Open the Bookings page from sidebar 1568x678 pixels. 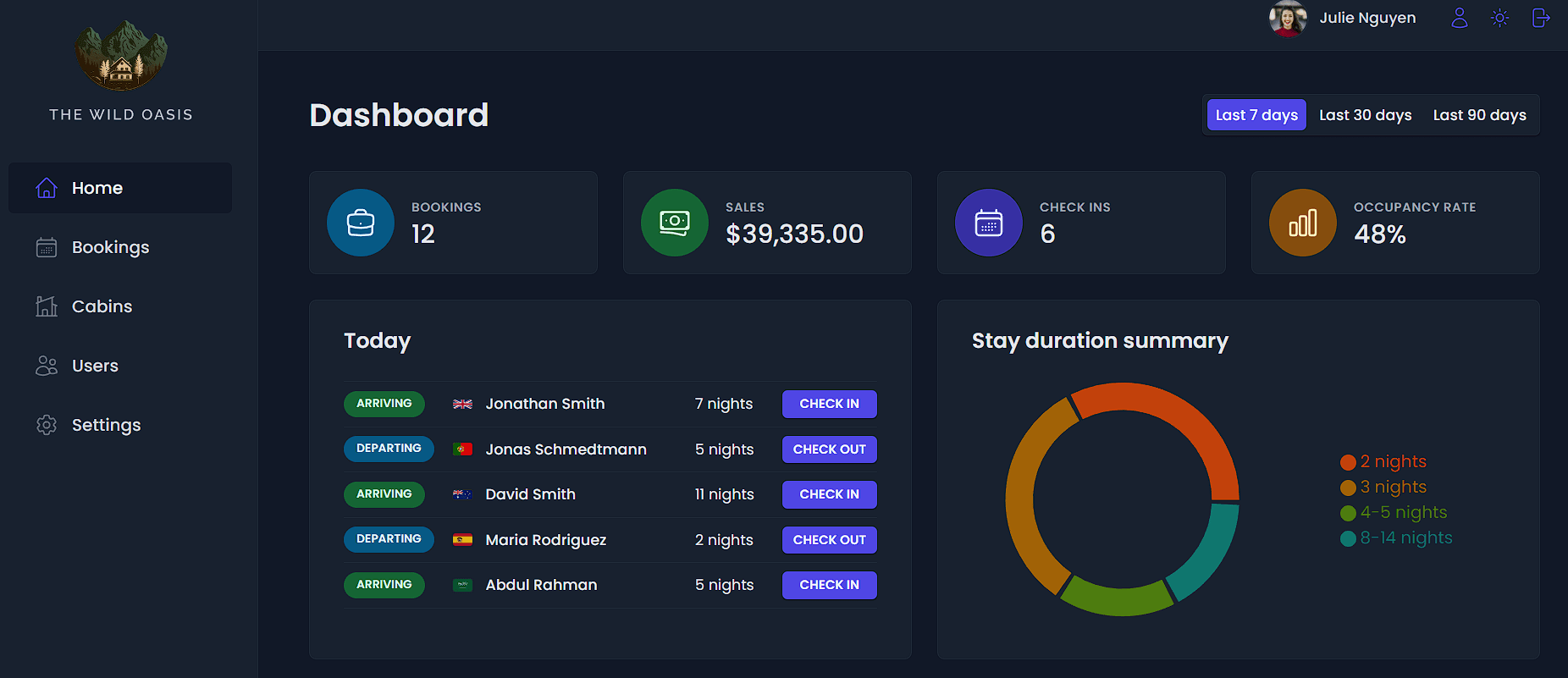[110, 247]
